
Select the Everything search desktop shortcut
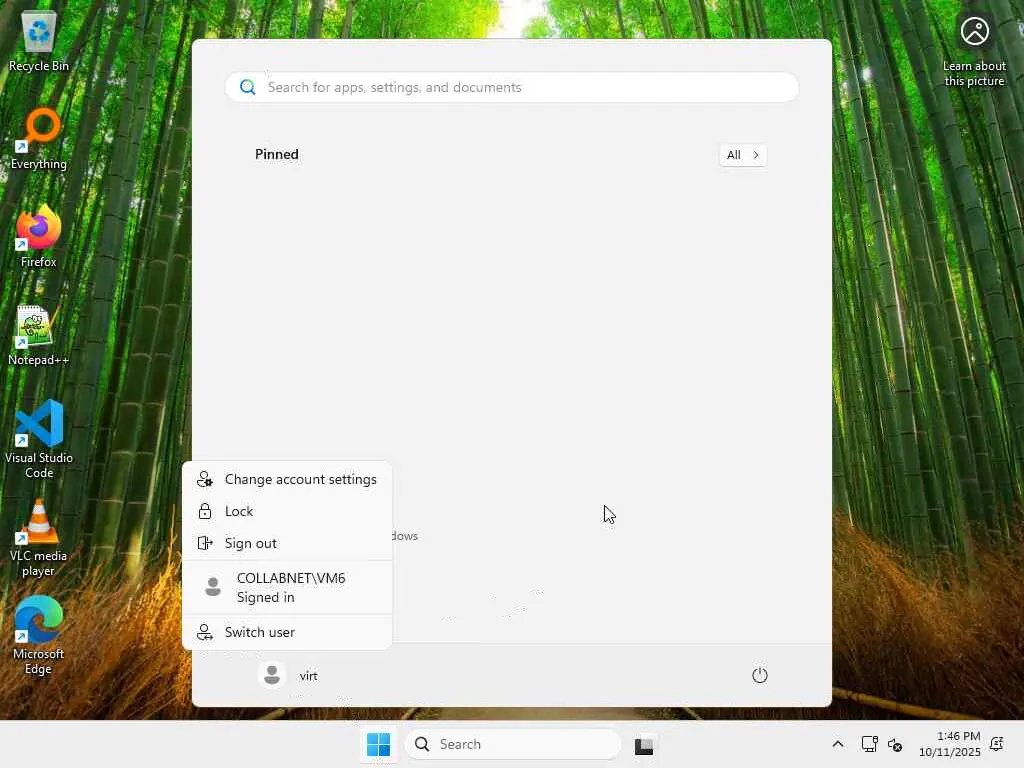pyautogui.click(x=39, y=138)
